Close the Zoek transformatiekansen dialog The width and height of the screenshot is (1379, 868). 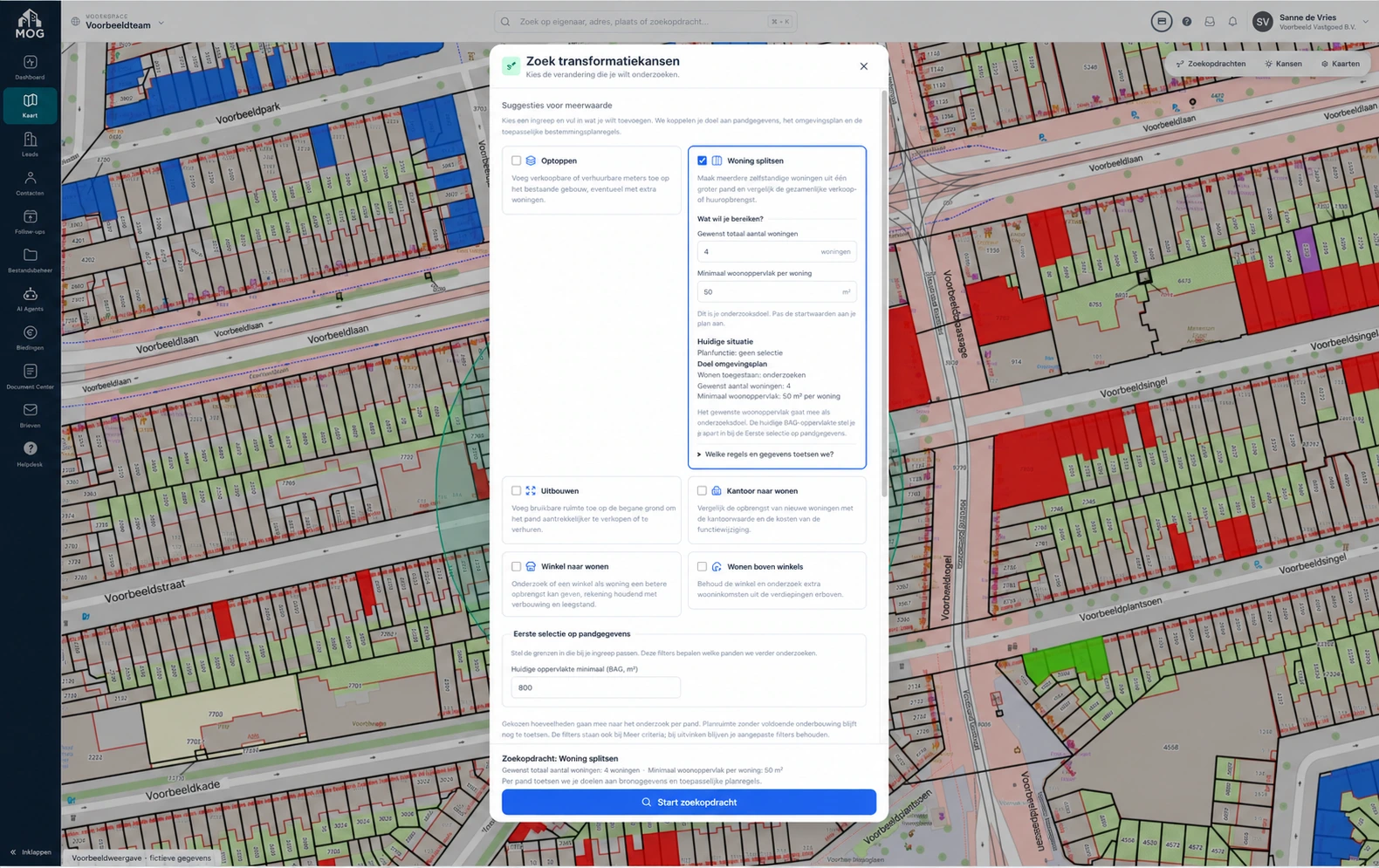pos(864,66)
